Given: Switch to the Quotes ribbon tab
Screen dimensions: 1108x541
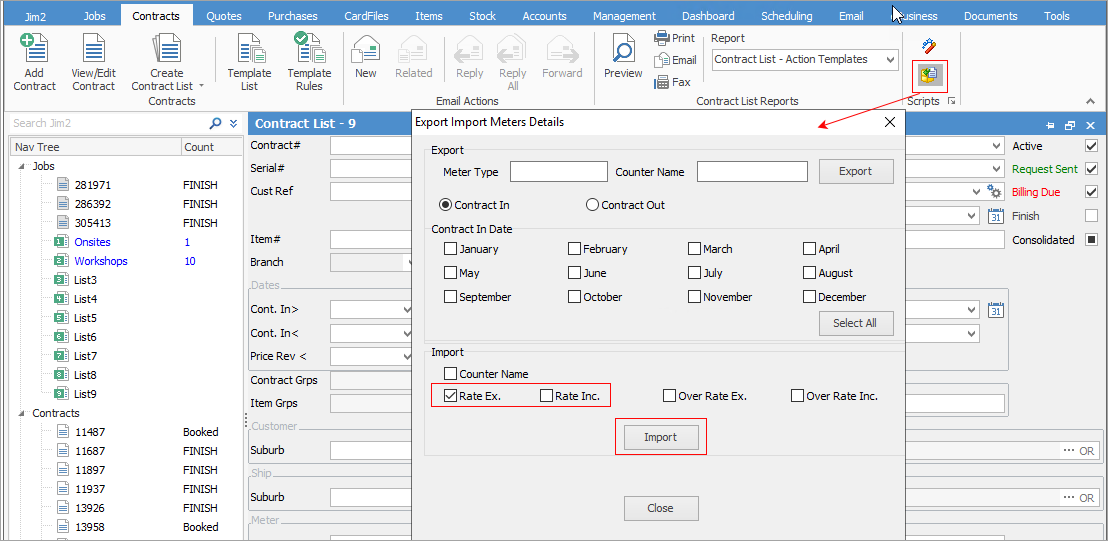Looking at the screenshot, I should (223, 16).
